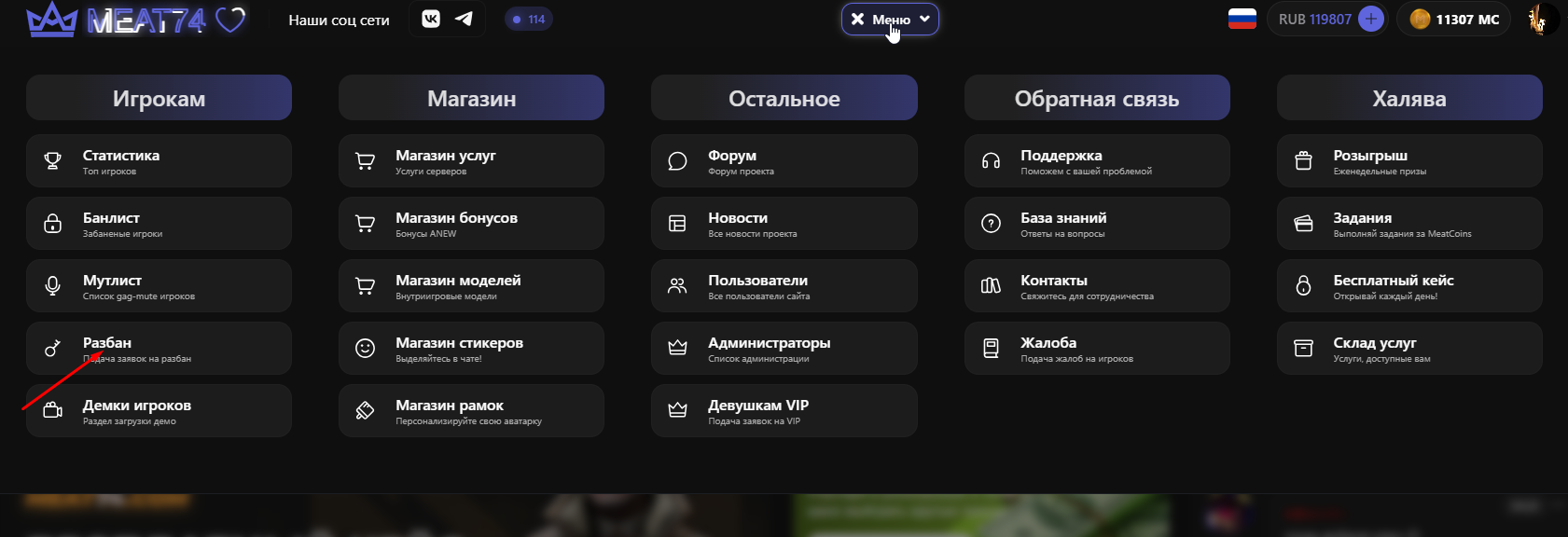Click the speech bubble Форум icon
Screen dimensions: 1568x537
[677, 161]
